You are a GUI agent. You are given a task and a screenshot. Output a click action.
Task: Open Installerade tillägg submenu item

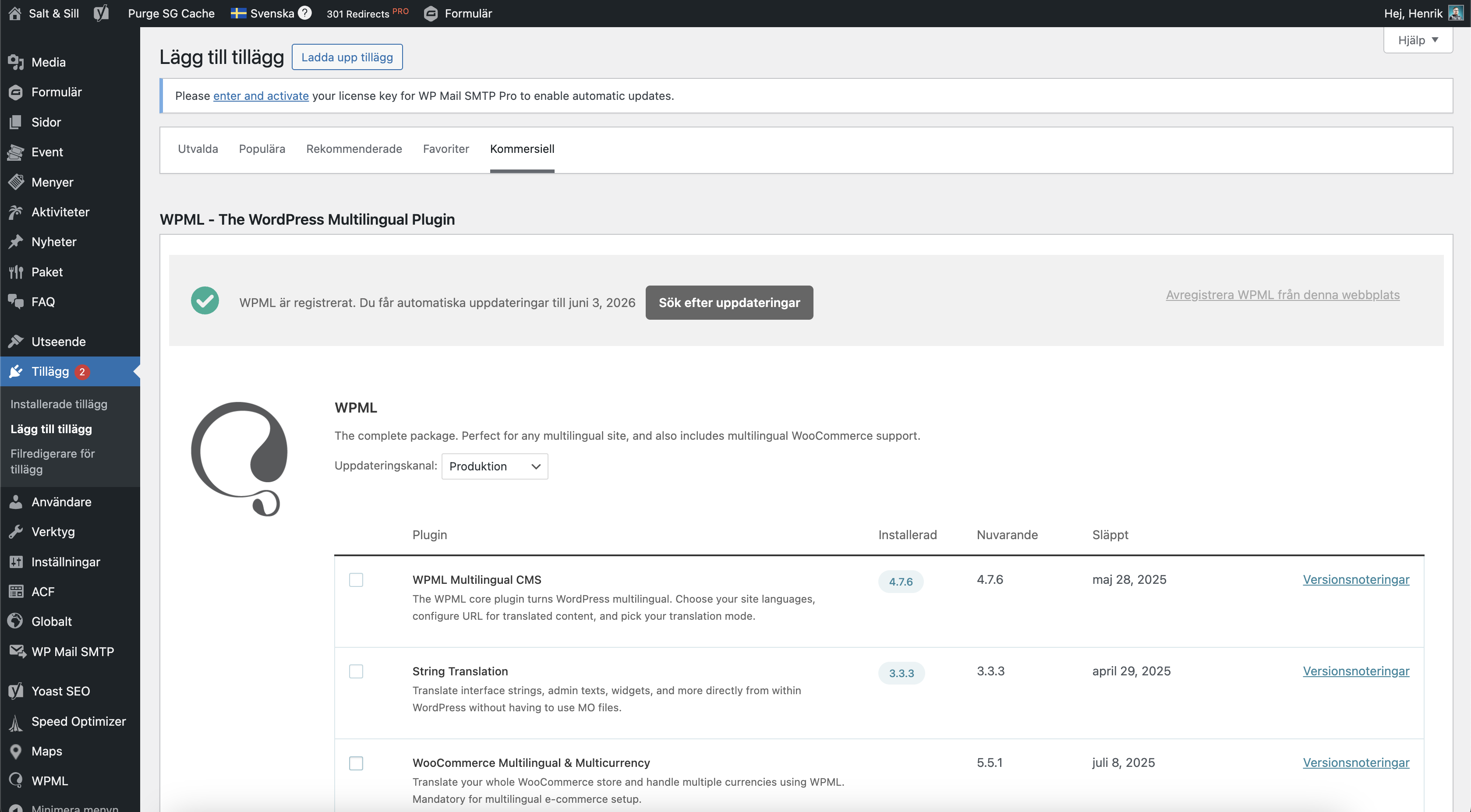coord(59,404)
